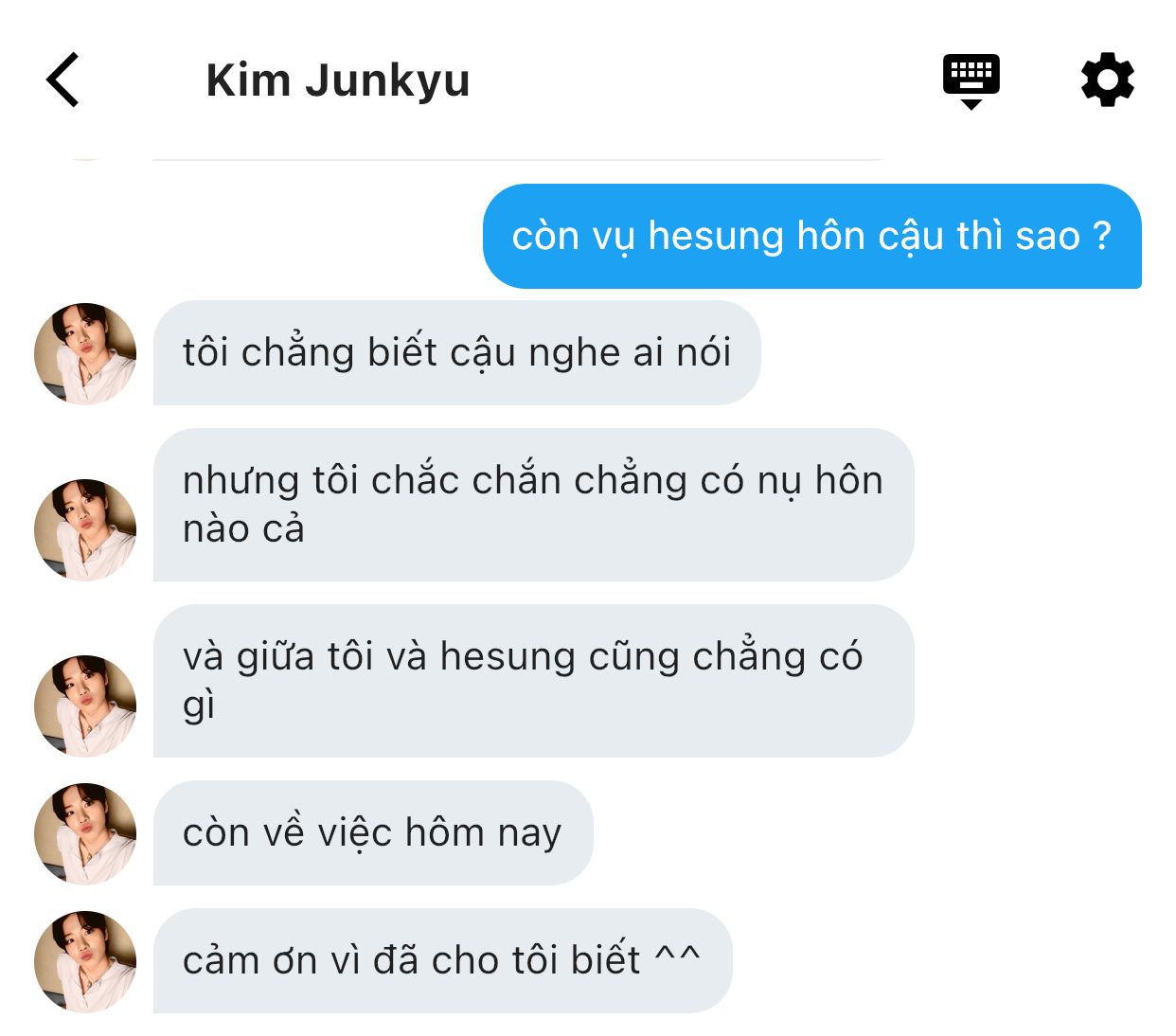Image resolution: width=1176 pixels, height=1036 pixels.
Task: Tap avatar beside "tôi chẳng biết cậu nghe ai nói"
Action: pos(85,353)
